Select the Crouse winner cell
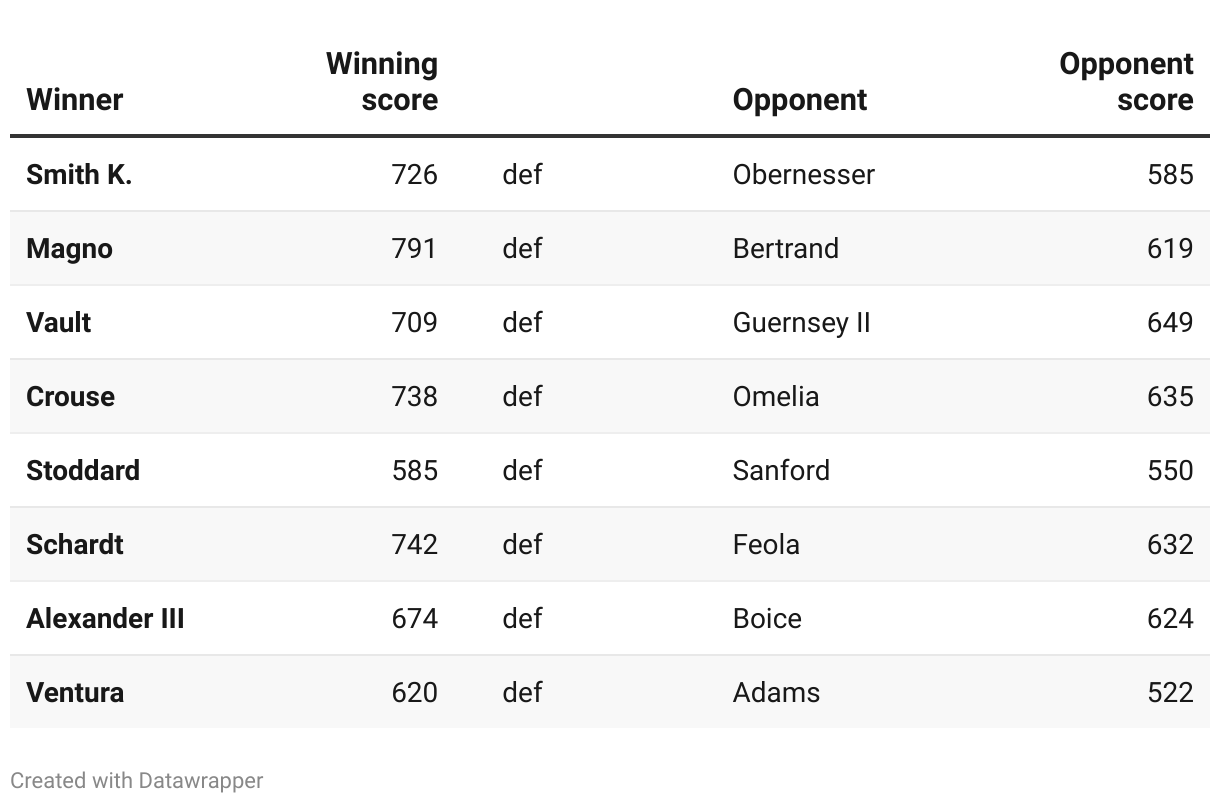The height and width of the screenshot is (804, 1220). coord(70,397)
